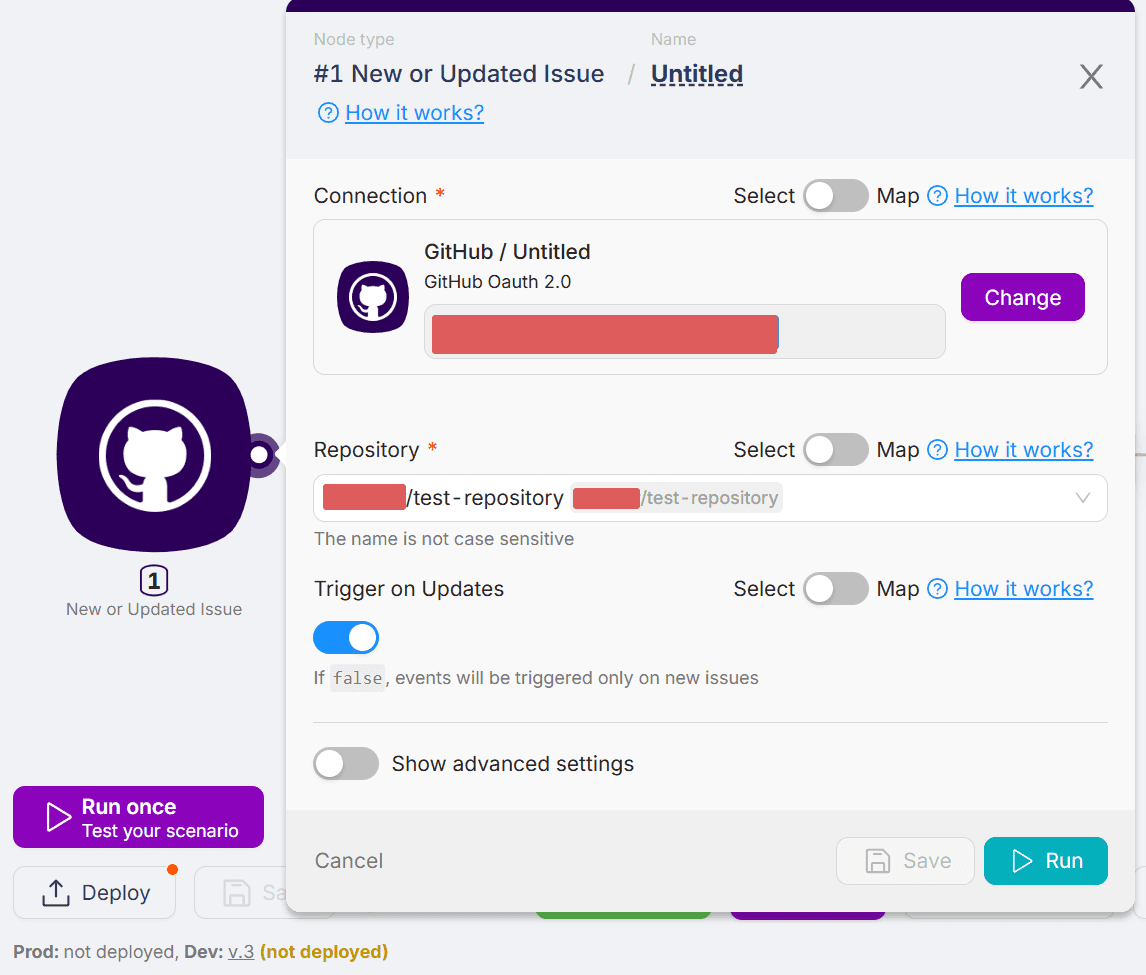Open the v.3 dev version link

241,951
